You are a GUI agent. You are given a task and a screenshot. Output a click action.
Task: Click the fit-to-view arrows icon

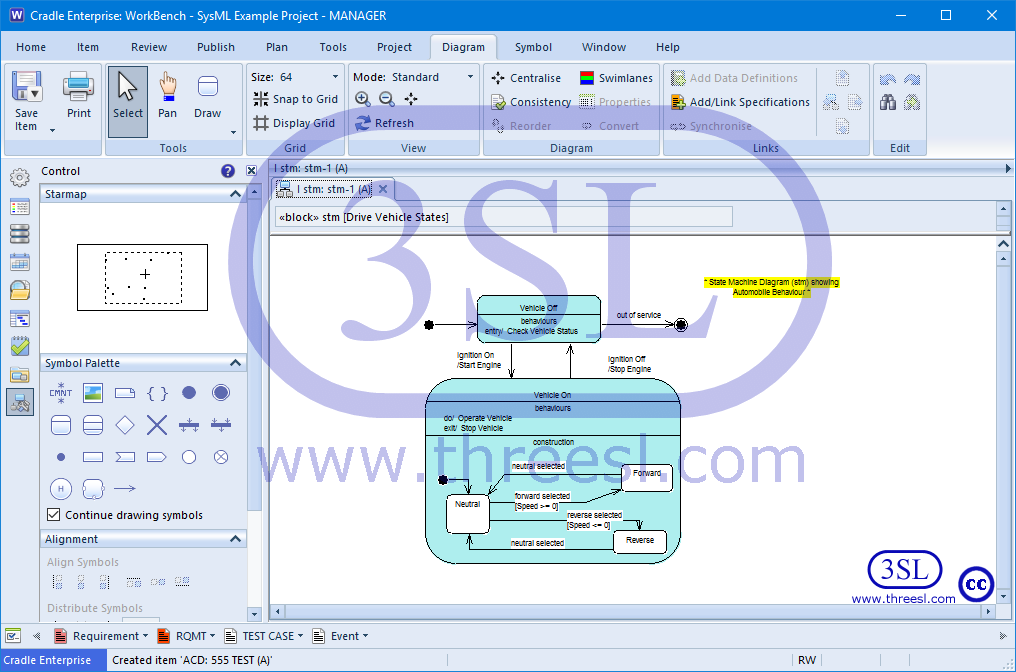click(x=411, y=99)
